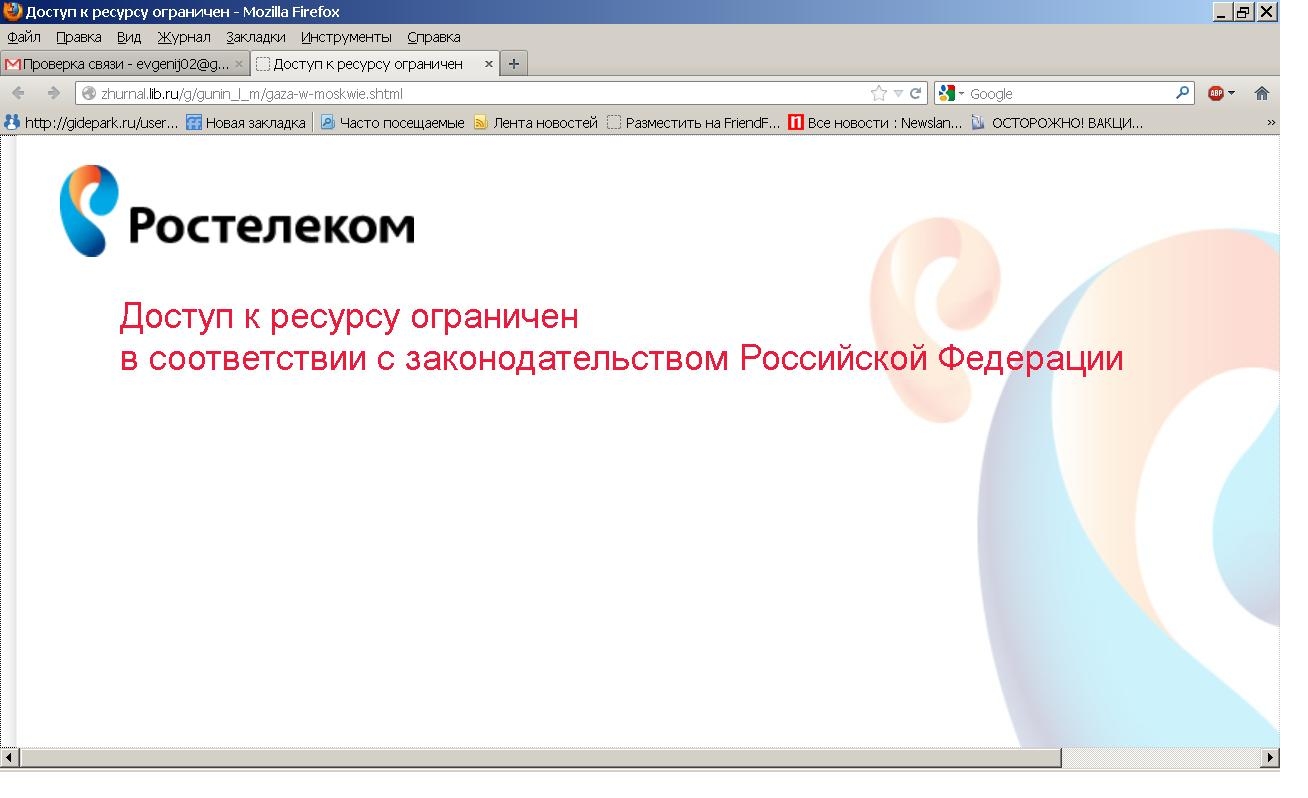This screenshot has height=798, width=1308.
Task: Bookmark this page with the star icon
Action: click(x=878, y=93)
